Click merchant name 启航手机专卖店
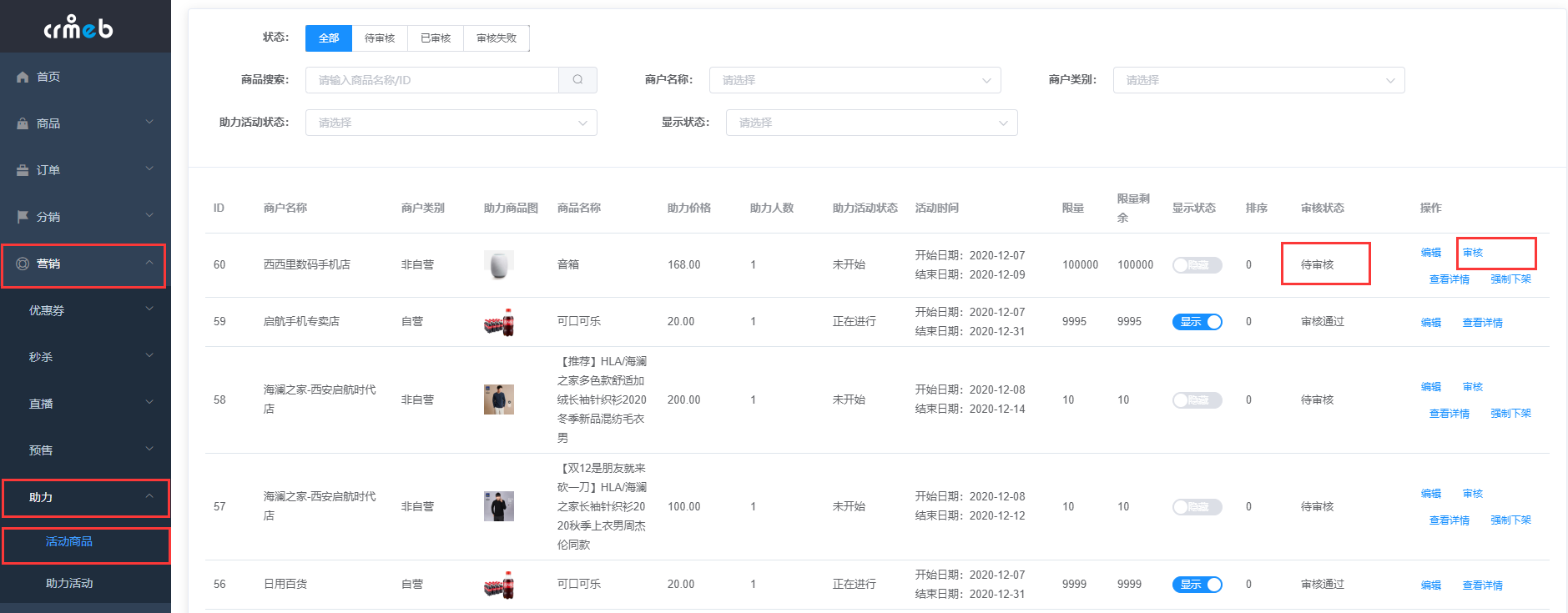The width and height of the screenshot is (1568, 613). click(301, 322)
